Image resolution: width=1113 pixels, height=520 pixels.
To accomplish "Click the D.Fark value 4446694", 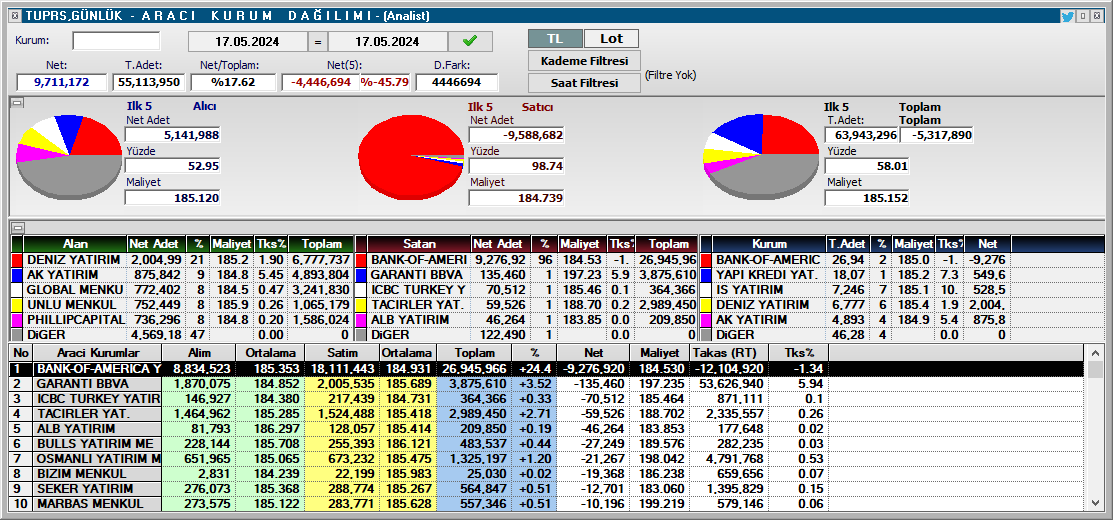I will [x=456, y=82].
